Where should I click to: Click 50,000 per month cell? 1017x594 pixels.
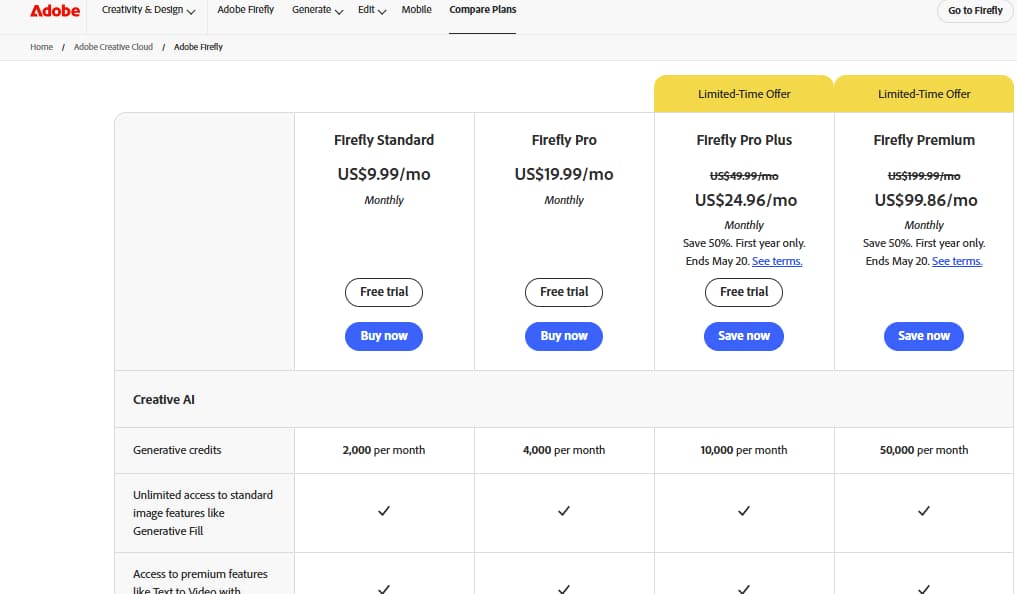click(x=924, y=450)
